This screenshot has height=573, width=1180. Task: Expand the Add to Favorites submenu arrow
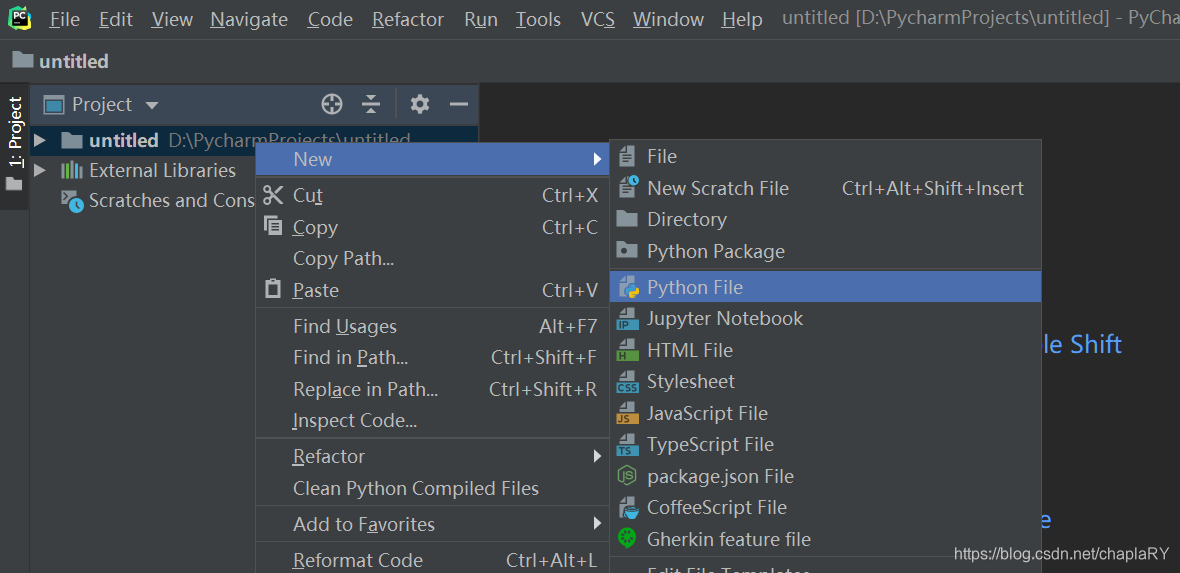(x=597, y=523)
